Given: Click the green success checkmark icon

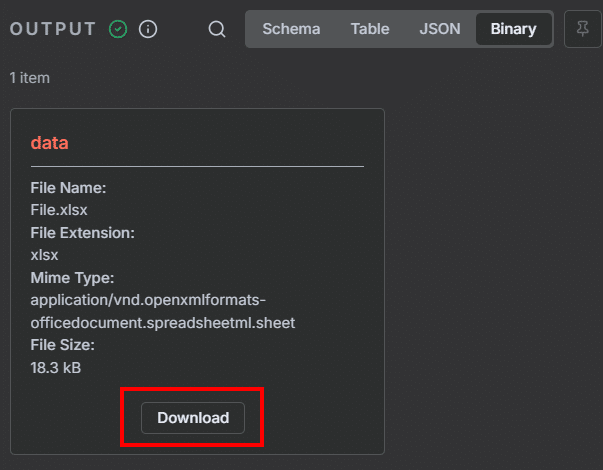Looking at the screenshot, I should (x=118, y=29).
